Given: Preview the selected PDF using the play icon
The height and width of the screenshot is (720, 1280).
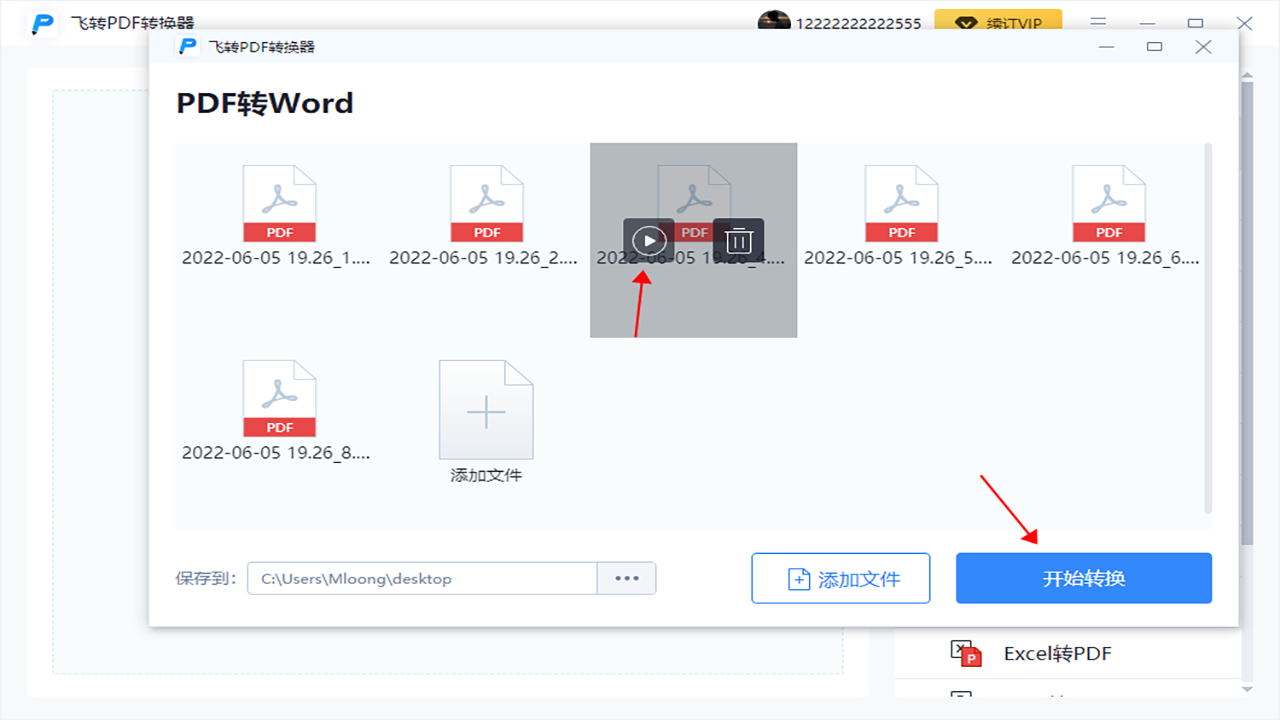Looking at the screenshot, I should pyautogui.click(x=648, y=240).
